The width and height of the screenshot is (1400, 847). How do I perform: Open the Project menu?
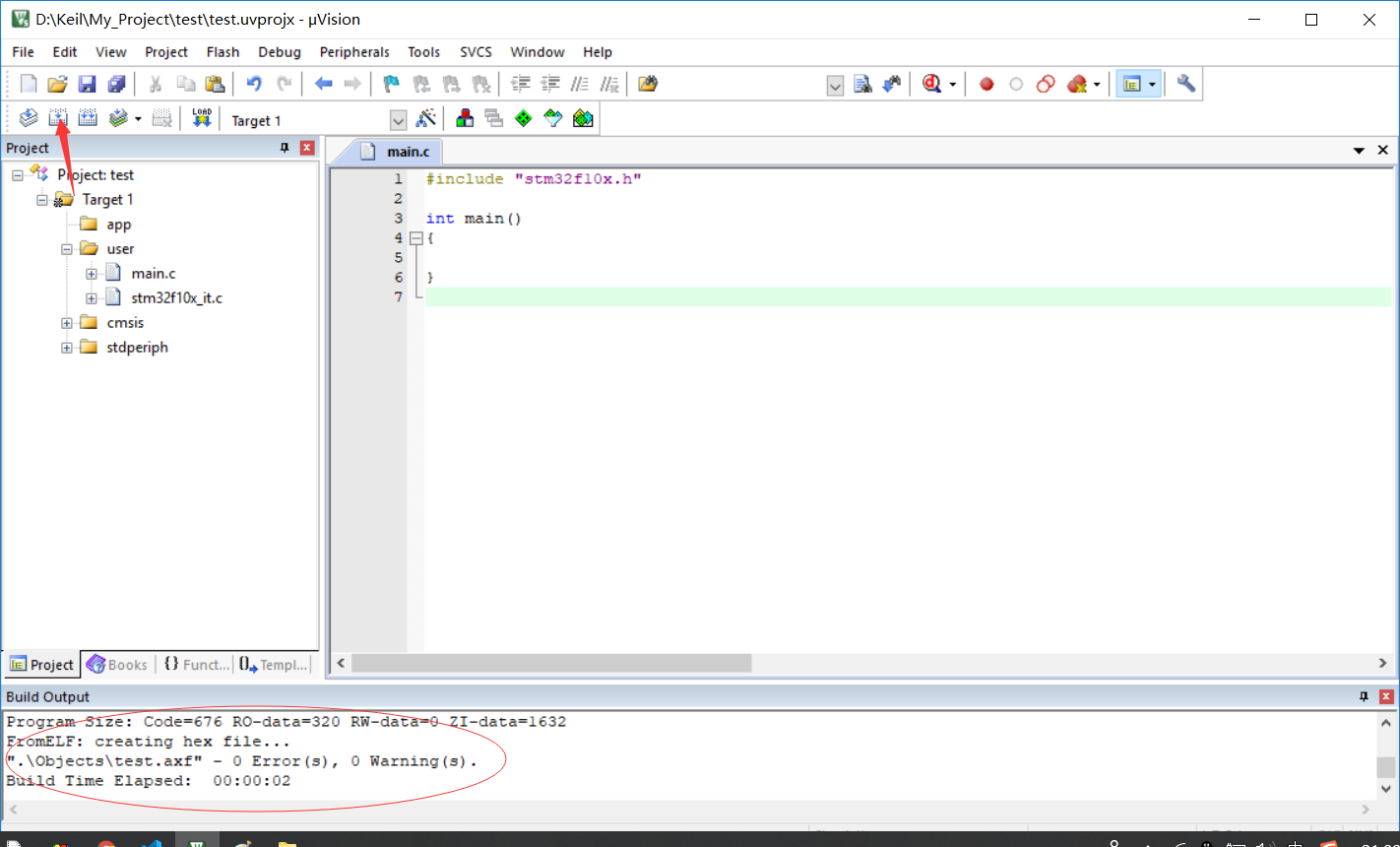coord(166,52)
